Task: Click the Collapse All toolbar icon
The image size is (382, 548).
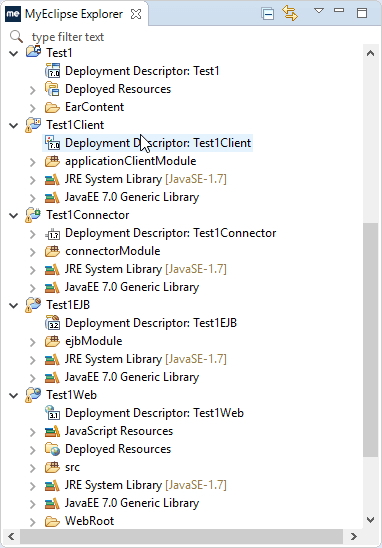Action: 268,14
